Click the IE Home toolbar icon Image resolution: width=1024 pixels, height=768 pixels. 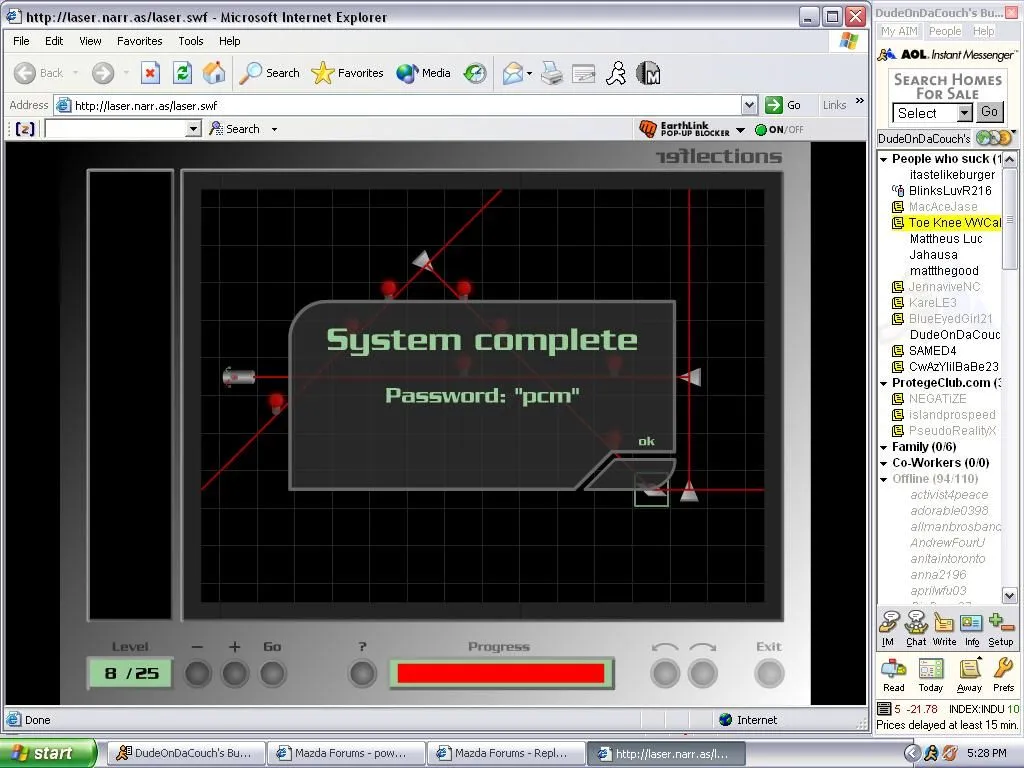(214, 73)
